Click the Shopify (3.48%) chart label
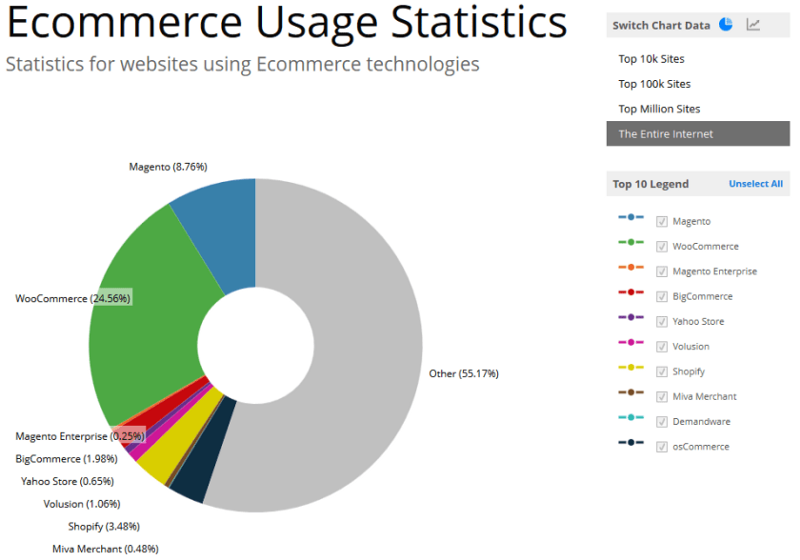 (104, 526)
